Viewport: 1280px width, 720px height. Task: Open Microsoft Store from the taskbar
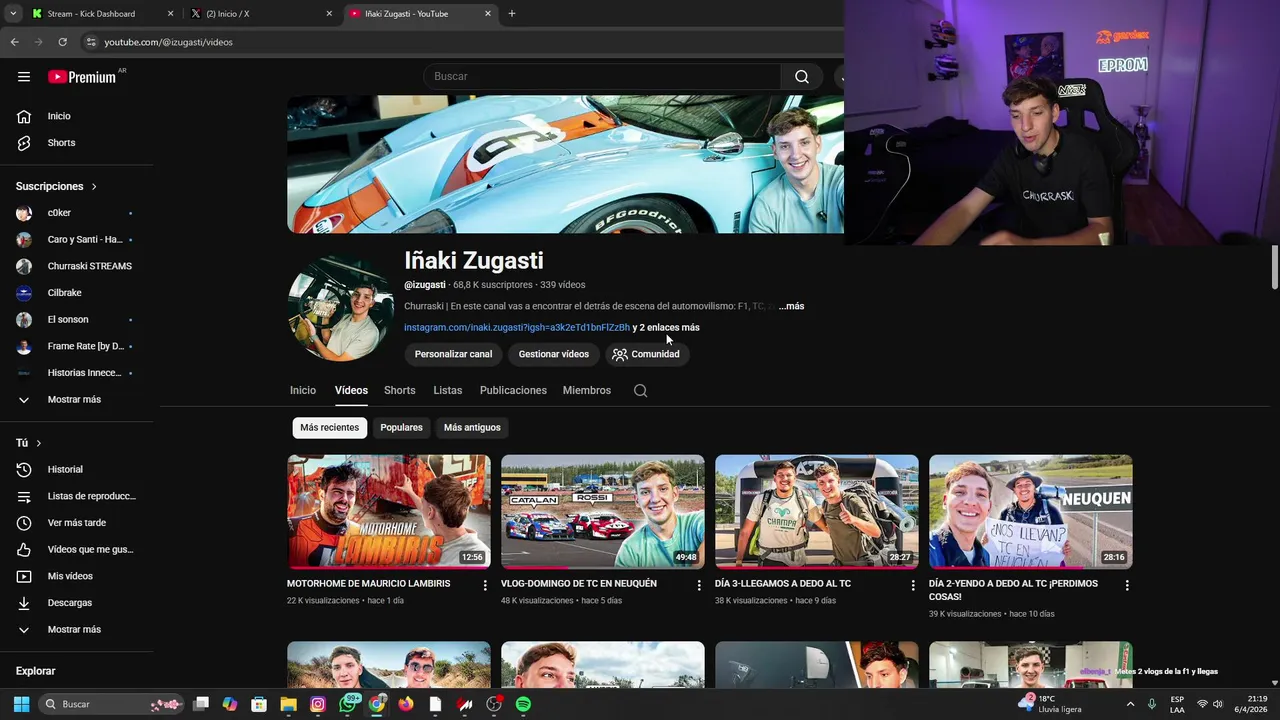[x=259, y=704]
